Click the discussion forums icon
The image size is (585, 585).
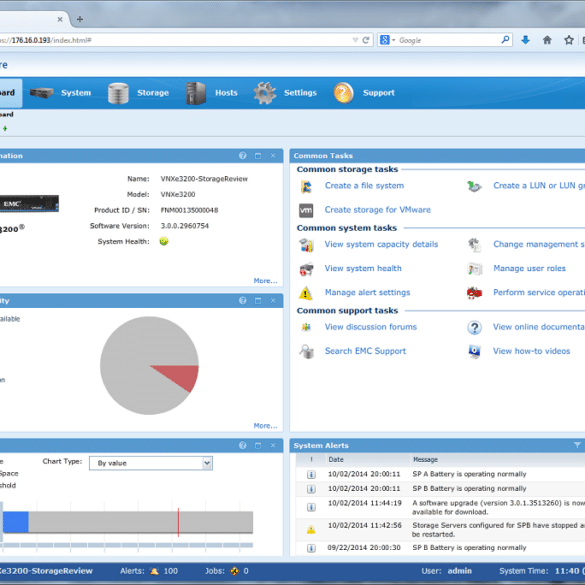306,327
